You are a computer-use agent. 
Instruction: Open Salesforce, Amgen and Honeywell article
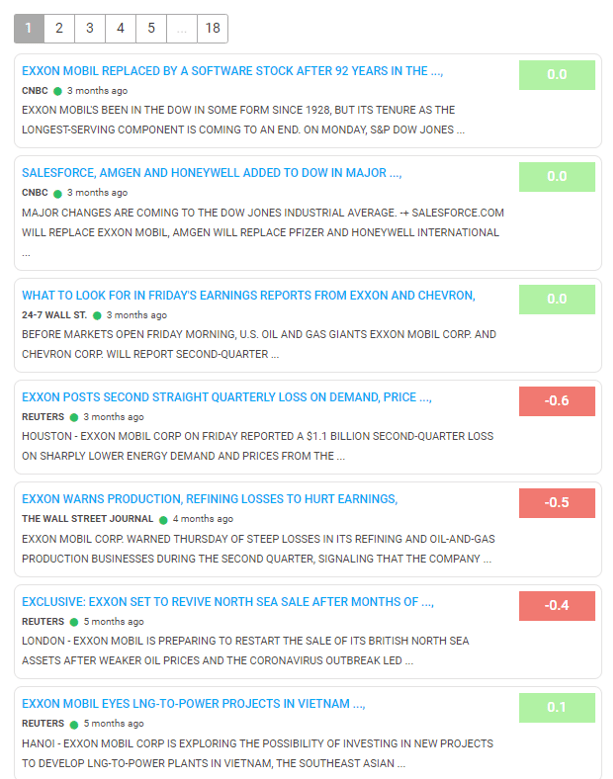pyautogui.click(x=211, y=173)
